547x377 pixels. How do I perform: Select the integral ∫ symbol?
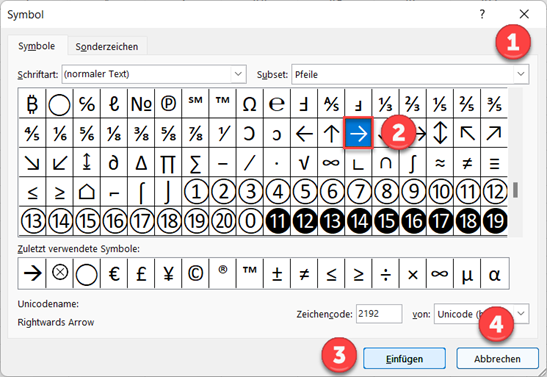(413, 163)
